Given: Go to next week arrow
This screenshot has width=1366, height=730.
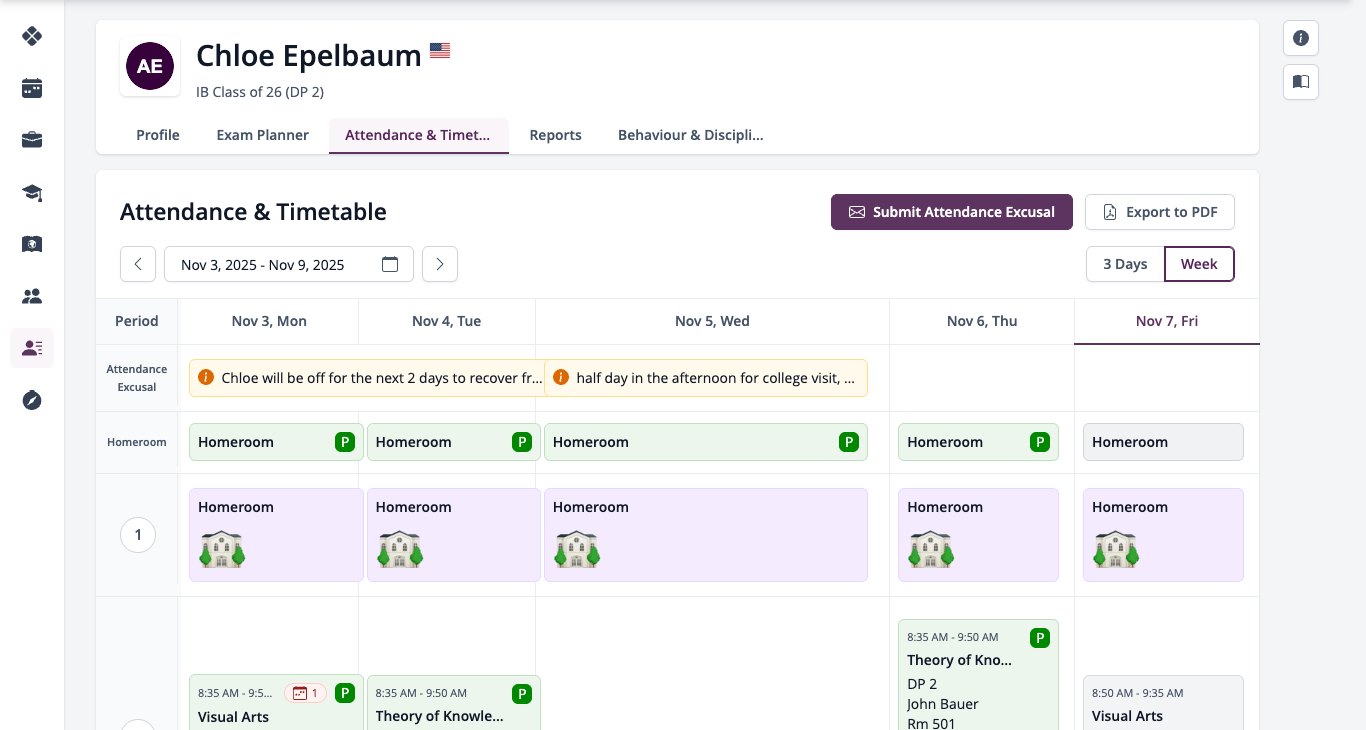Looking at the screenshot, I should tap(440, 264).
